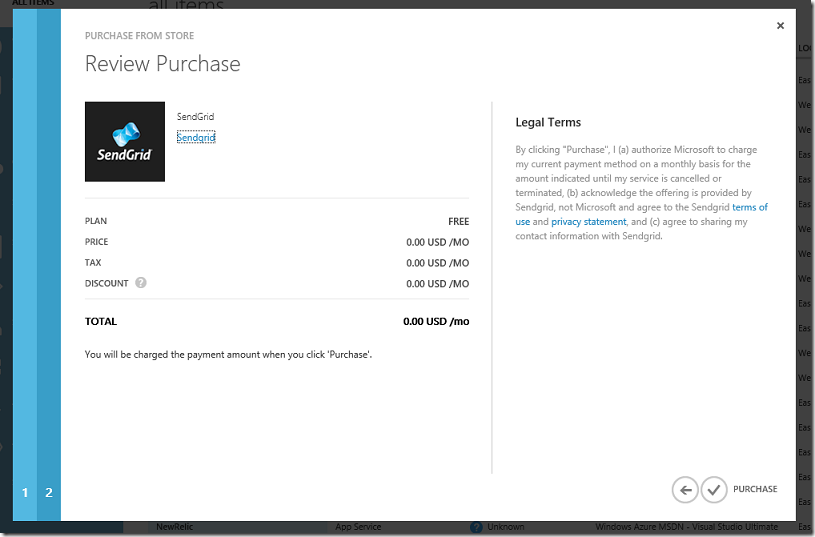Open the Sendgrid publisher link
815x537 pixels.
196,137
